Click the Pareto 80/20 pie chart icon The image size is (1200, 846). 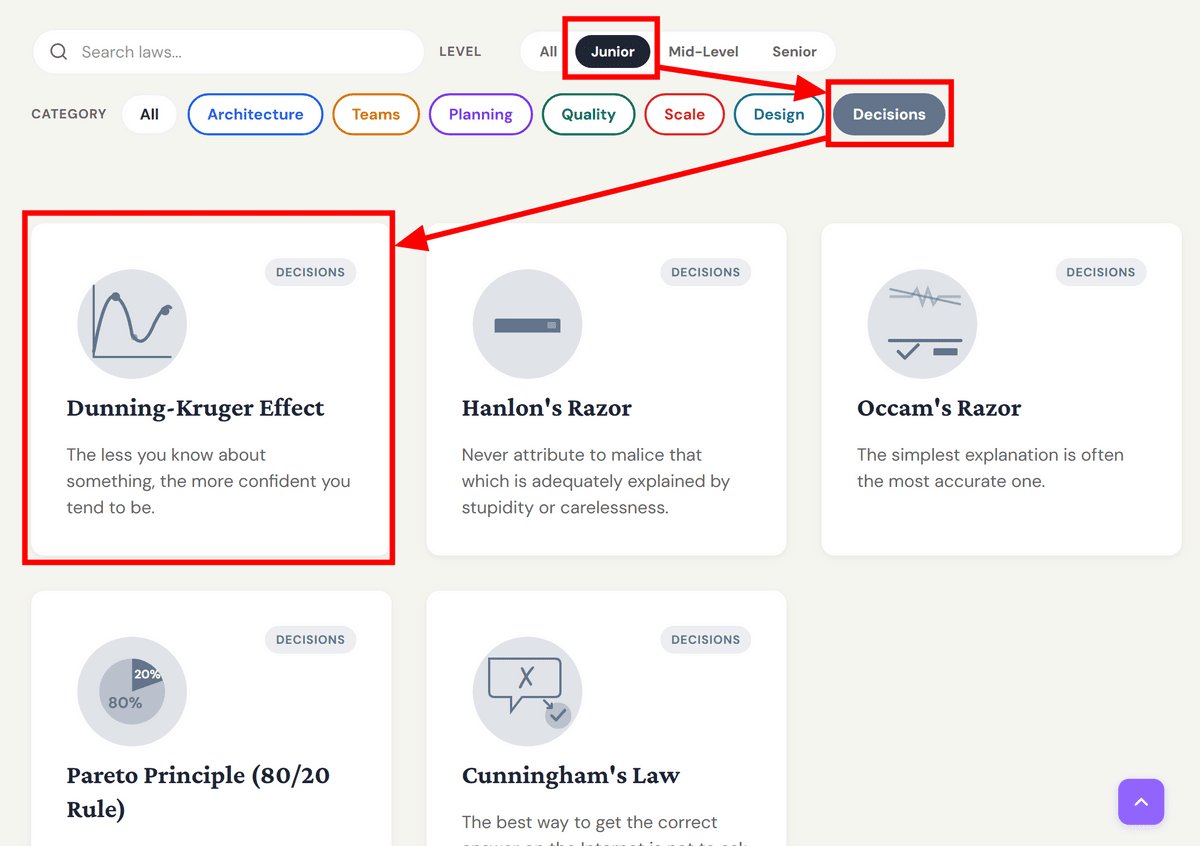tap(132, 691)
